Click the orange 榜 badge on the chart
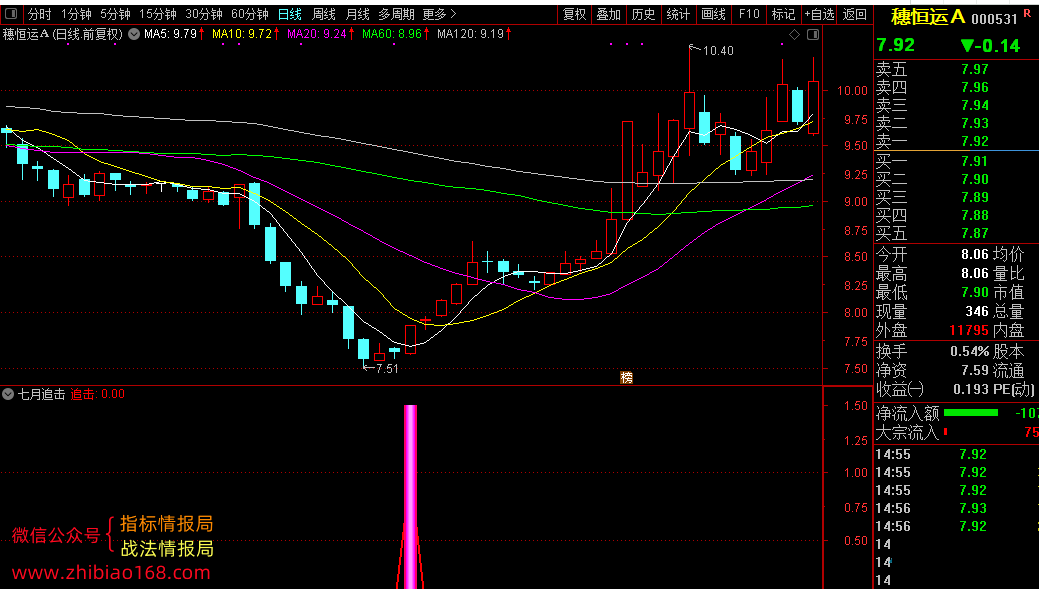 (x=626, y=378)
